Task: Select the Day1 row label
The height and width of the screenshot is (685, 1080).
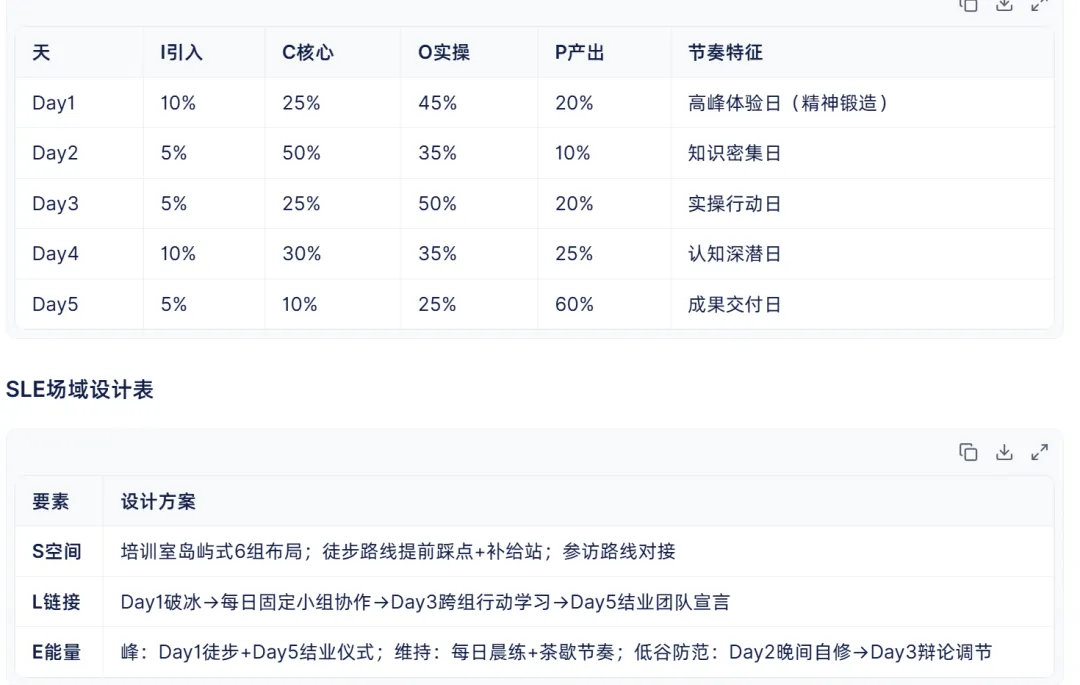Action: click(54, 103)
